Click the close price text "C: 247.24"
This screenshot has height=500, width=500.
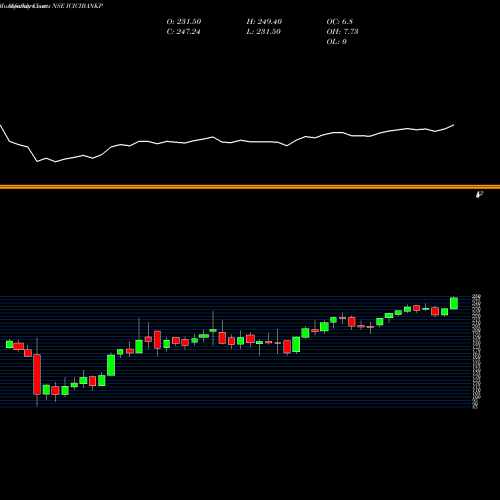pos(183,32)
